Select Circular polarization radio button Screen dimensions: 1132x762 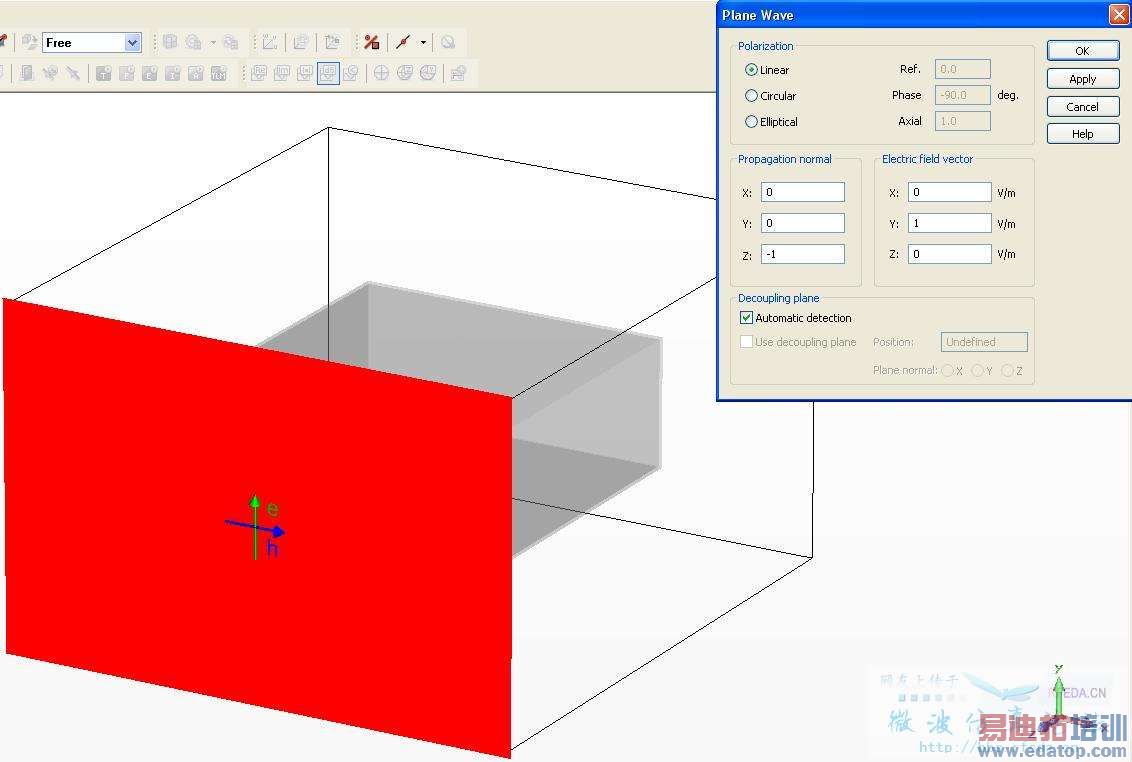click(x=752, y=95)
